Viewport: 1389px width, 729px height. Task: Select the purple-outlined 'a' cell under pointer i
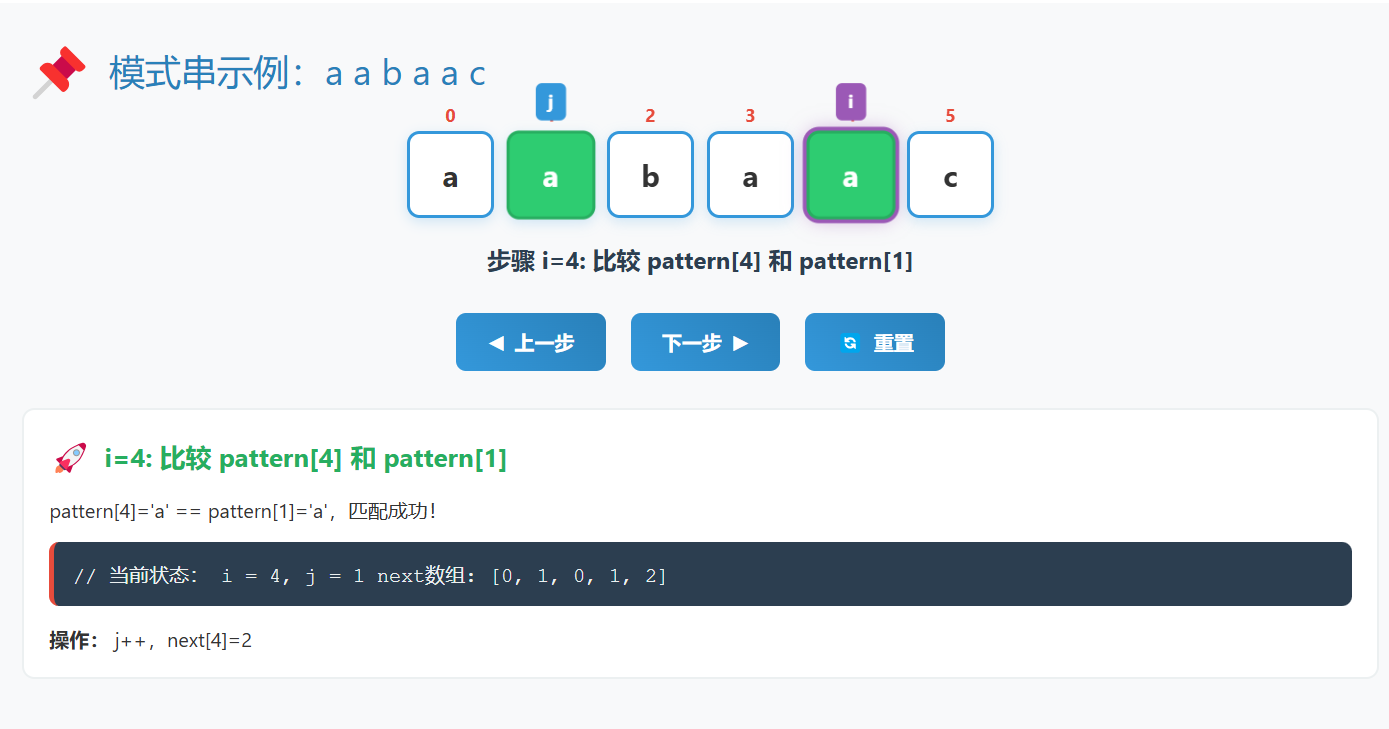[850, 174]
